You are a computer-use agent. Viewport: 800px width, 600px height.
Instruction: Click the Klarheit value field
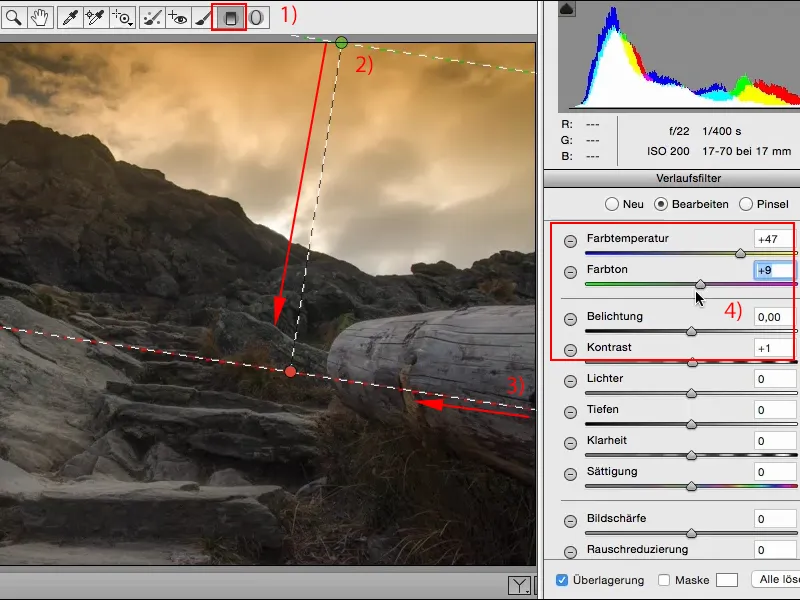[x=775, y=441]
